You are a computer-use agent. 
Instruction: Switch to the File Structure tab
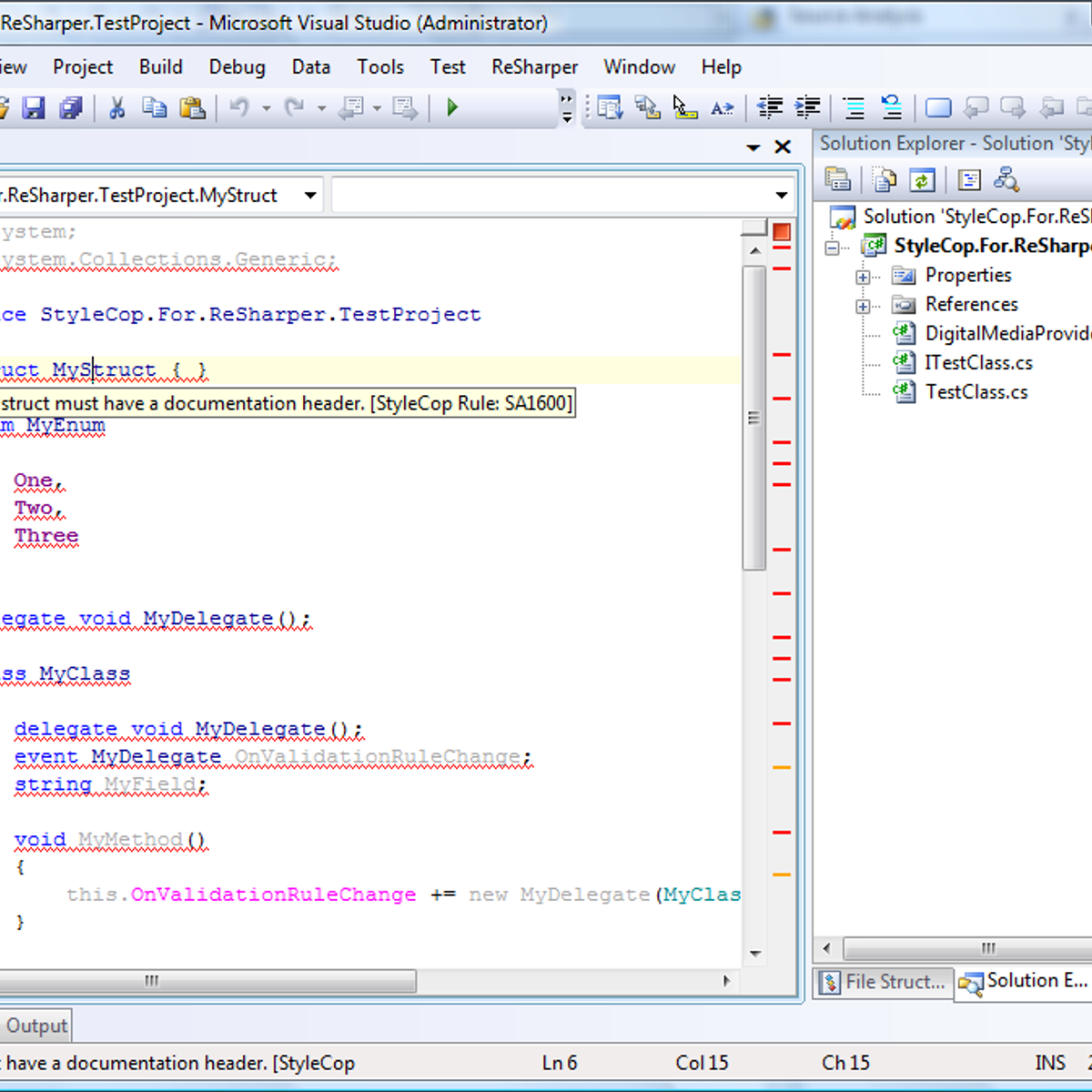coord(883,982)
